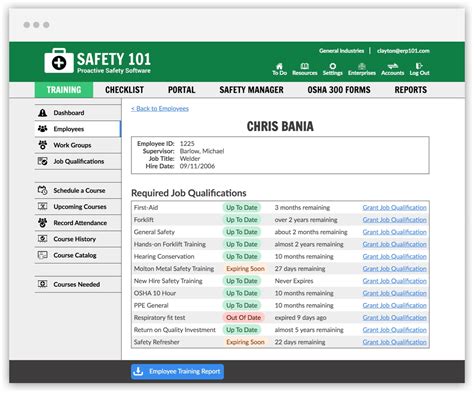
Task: Click the Record Attendance icon
Action: pyautogui.click(x=43, y=223)
